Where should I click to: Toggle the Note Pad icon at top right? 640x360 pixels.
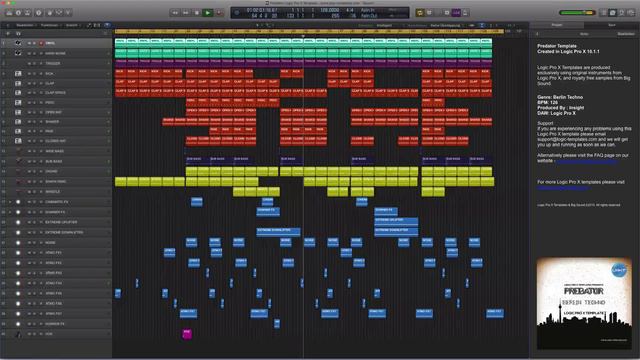613,13
